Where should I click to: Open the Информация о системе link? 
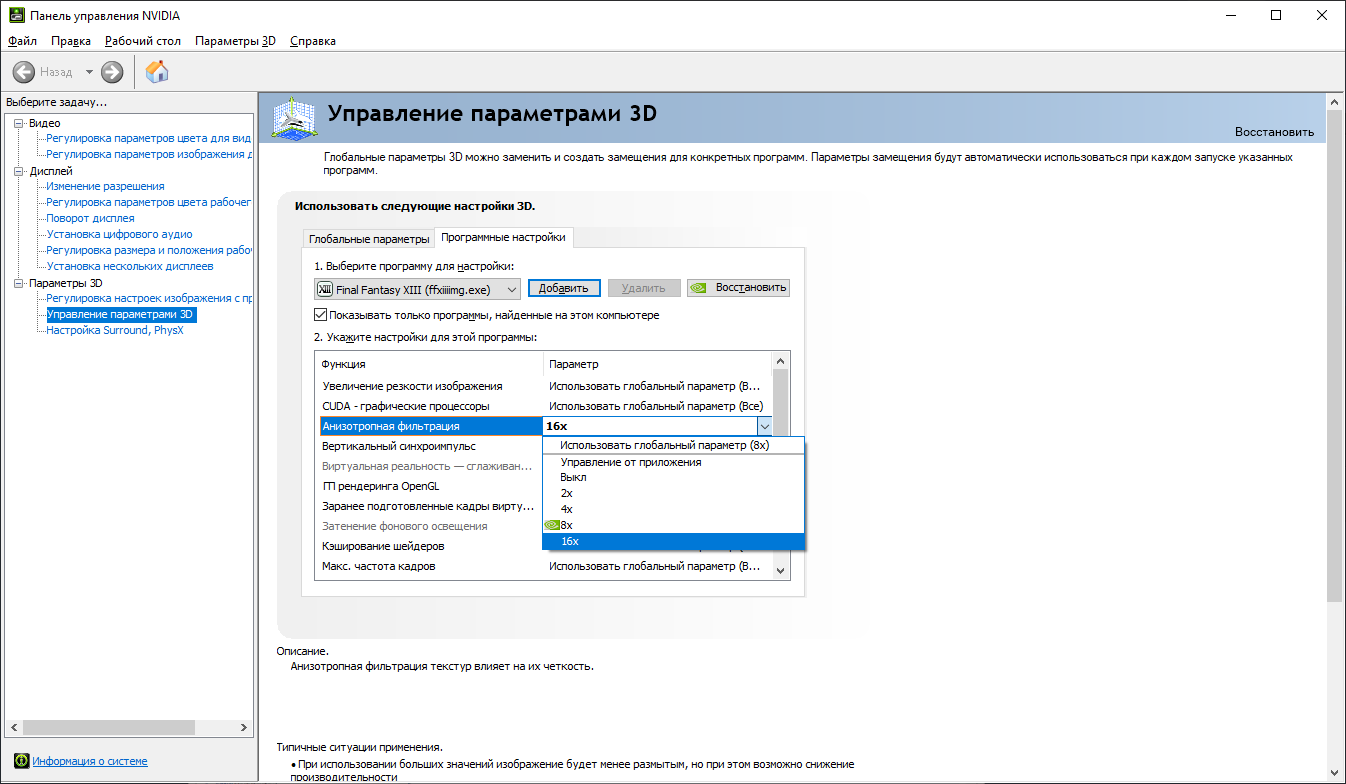(x=90, y=761)
